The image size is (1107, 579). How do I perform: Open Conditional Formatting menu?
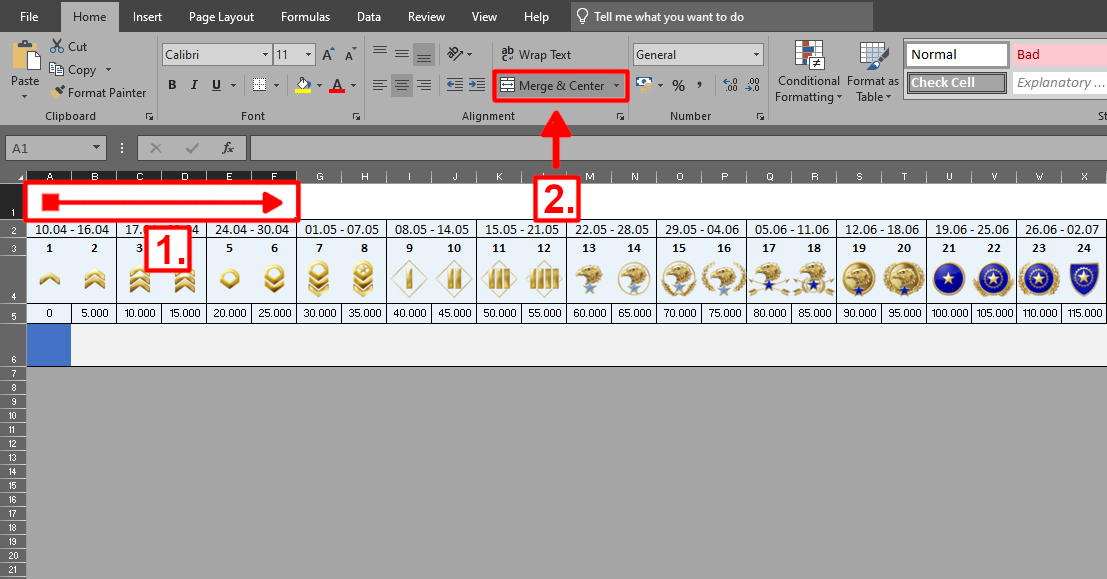point(808,72)
